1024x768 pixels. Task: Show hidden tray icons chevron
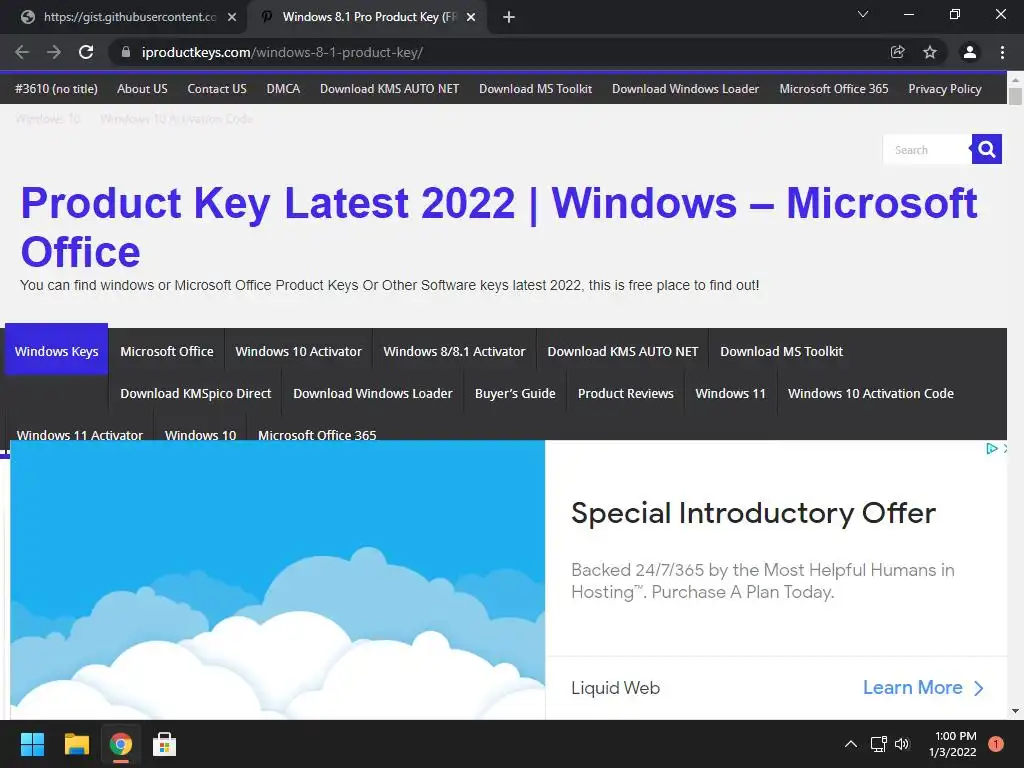tap(851, 744)
